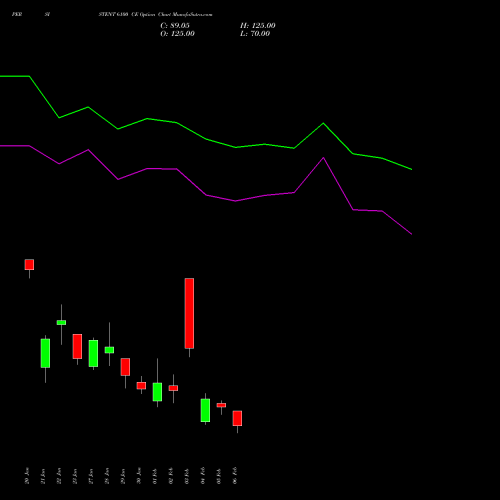Viewport: 500px width, 500px height.
Task: Click the green candlestick for 04 Feb
Action: [205, 410]
